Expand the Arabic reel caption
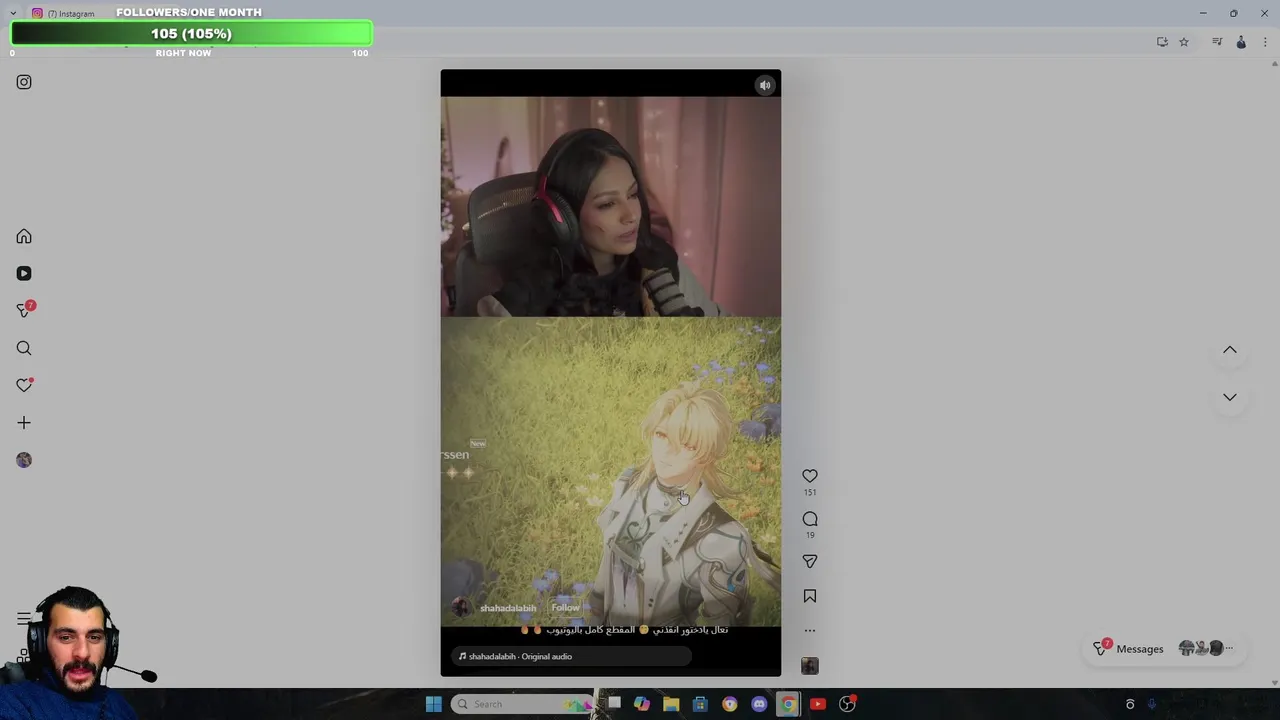This screenshot has width=1280, height=720. [x=624, y=630]
